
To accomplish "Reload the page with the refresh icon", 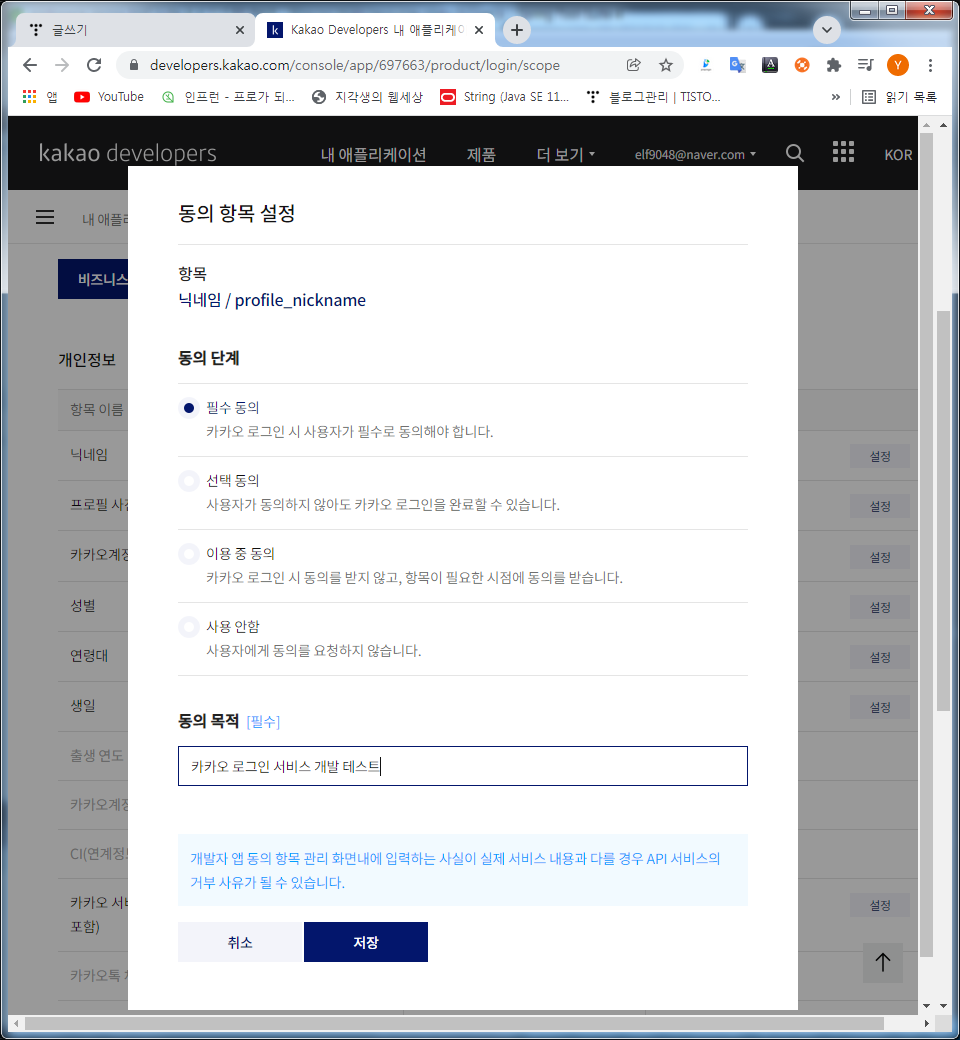I will [x=94, y=65].
